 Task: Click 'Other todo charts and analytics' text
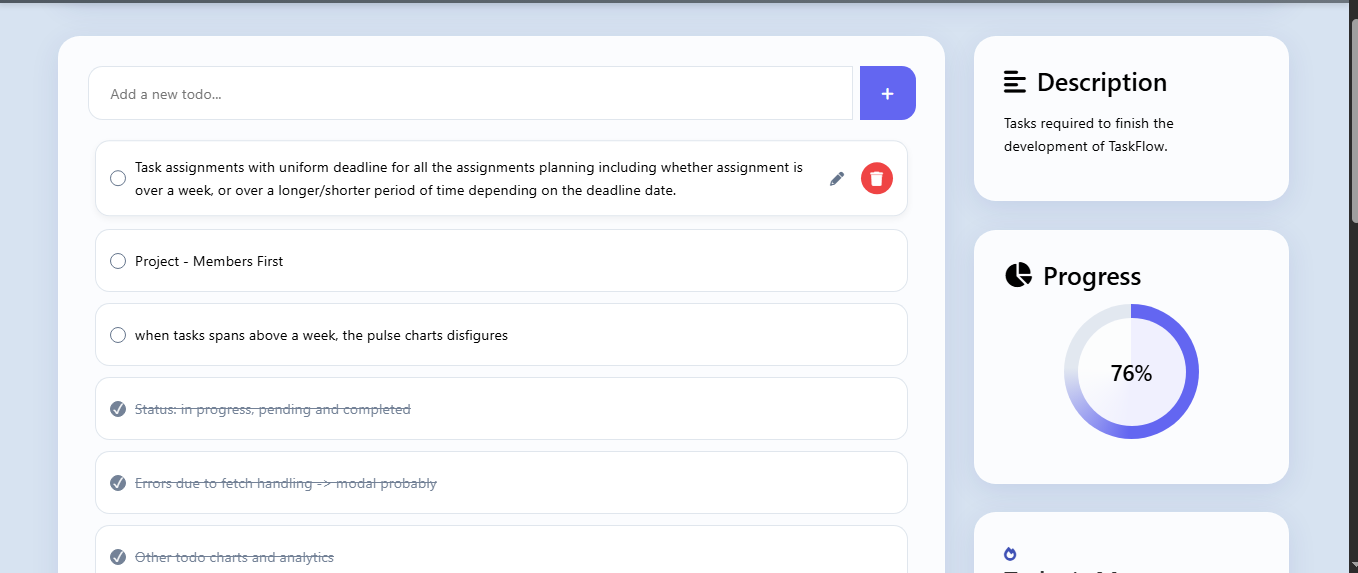[234, 557]
